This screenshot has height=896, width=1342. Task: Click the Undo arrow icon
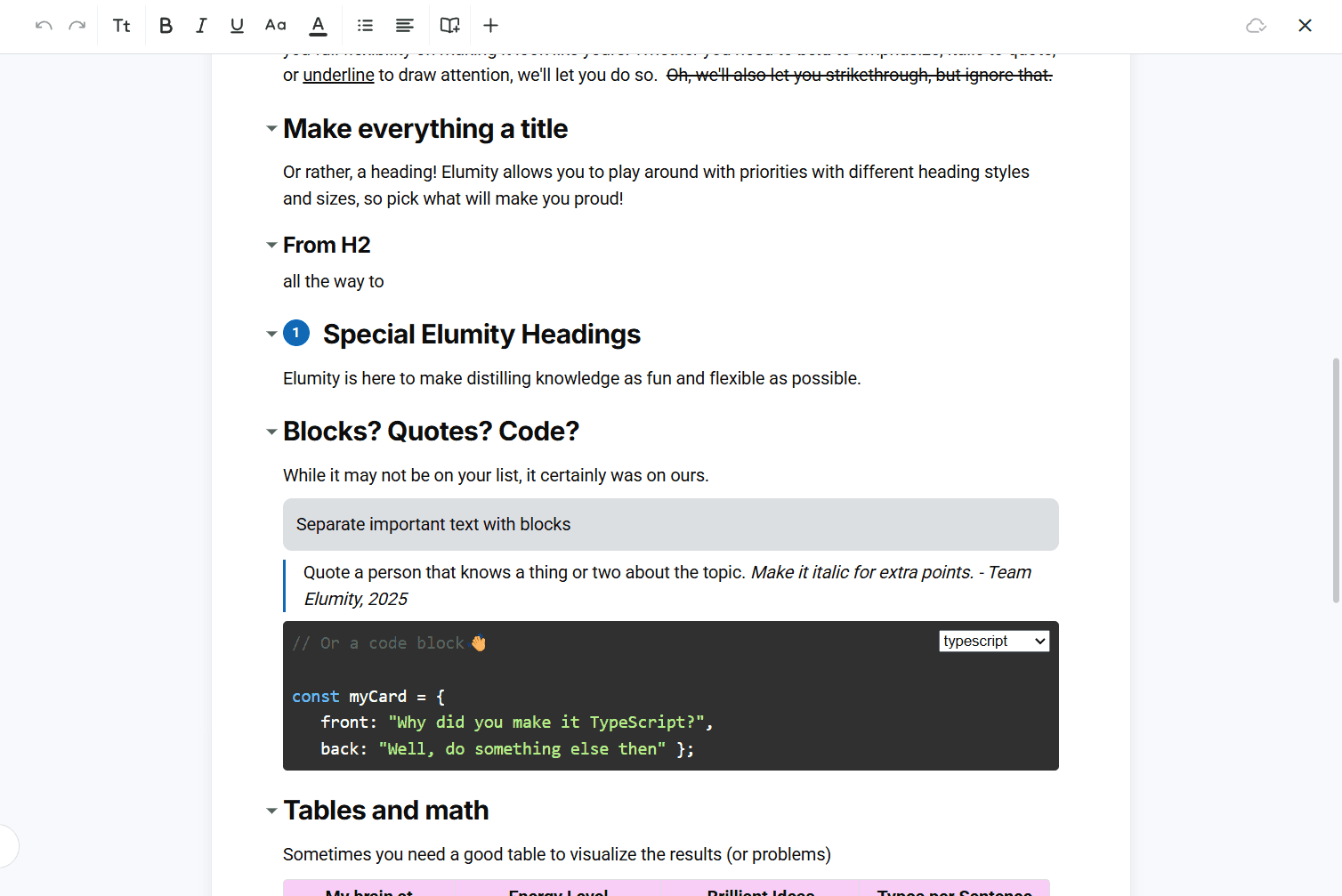pyautogui.click(x=44, y=26)
